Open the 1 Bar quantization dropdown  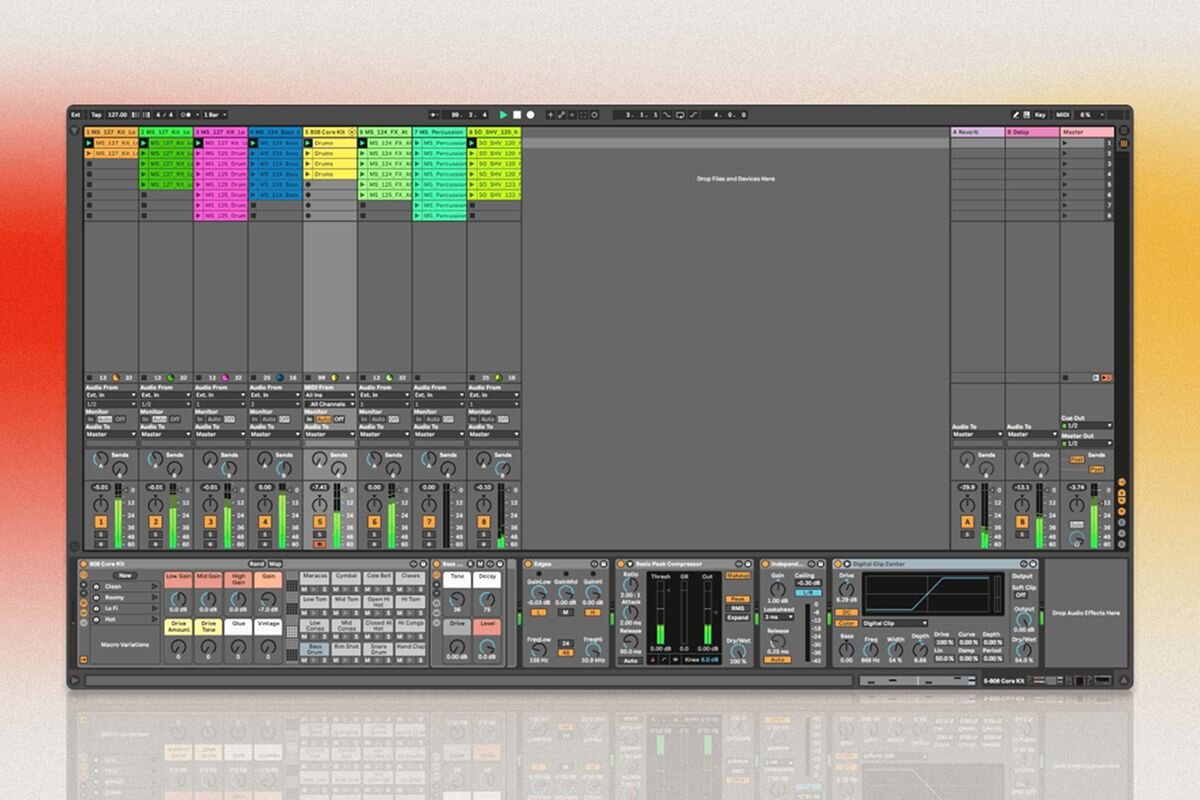pyautogui.click(x=216, y=115)
